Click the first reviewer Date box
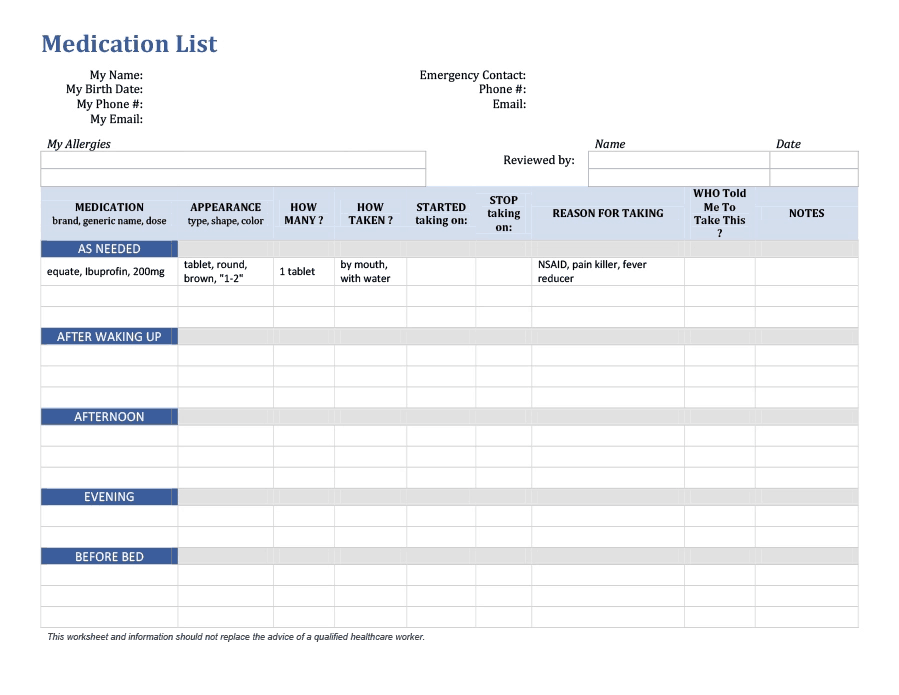Image resolution: width=899 pixels, height=695 pixels. coord(814,160)
